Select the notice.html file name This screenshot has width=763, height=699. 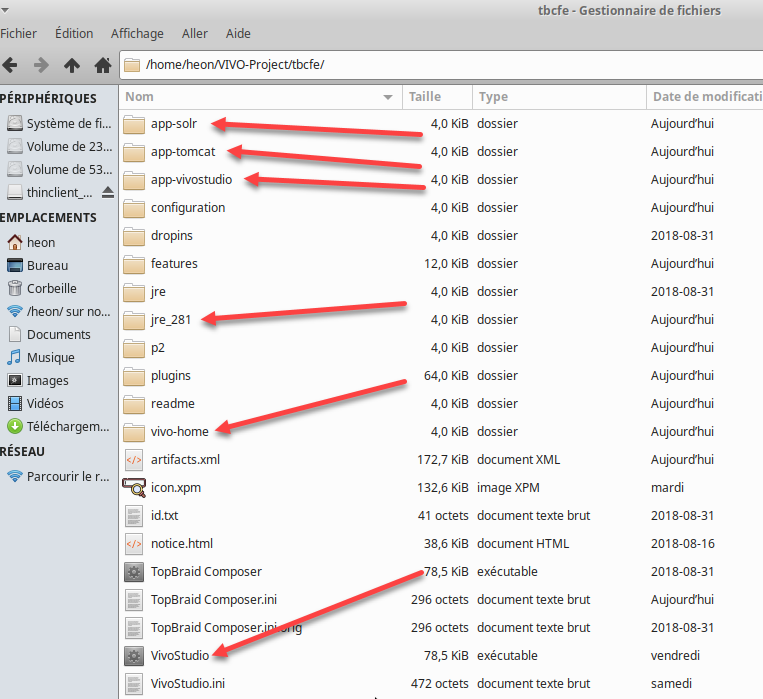pyautogui.click(x=182, y=544)
